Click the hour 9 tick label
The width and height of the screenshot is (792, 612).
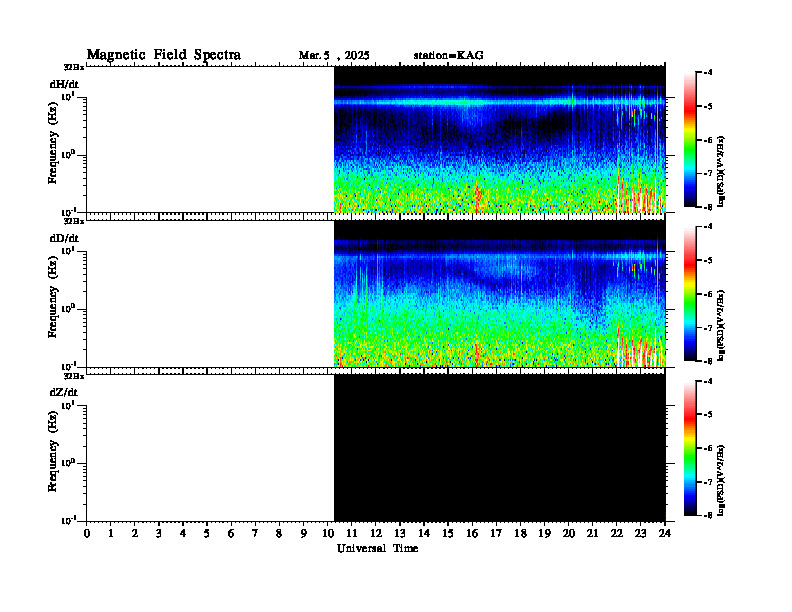tap(304, 534)
